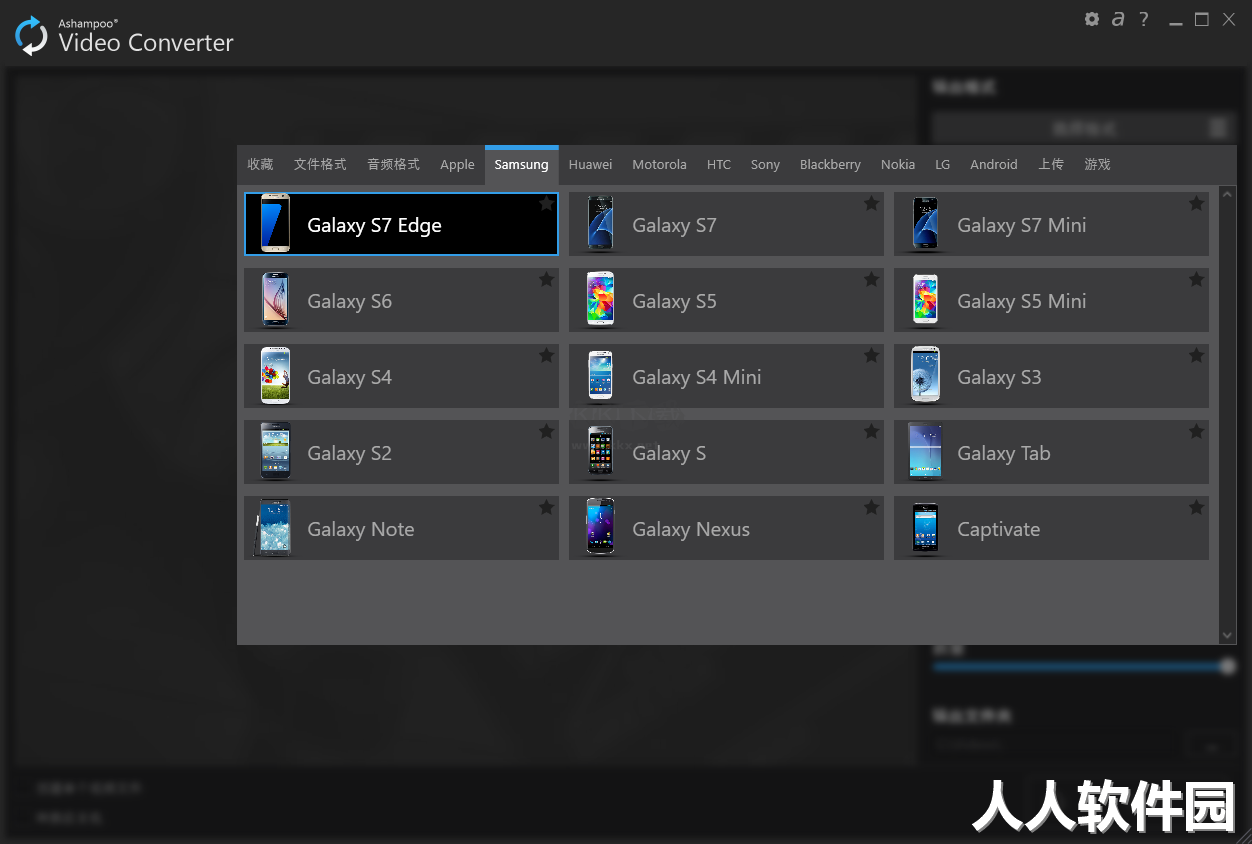Image resolution: width=1252 pixels, height=844 pixels.
Task: Switch to the Huawei tab
Action: coord(590,165)
